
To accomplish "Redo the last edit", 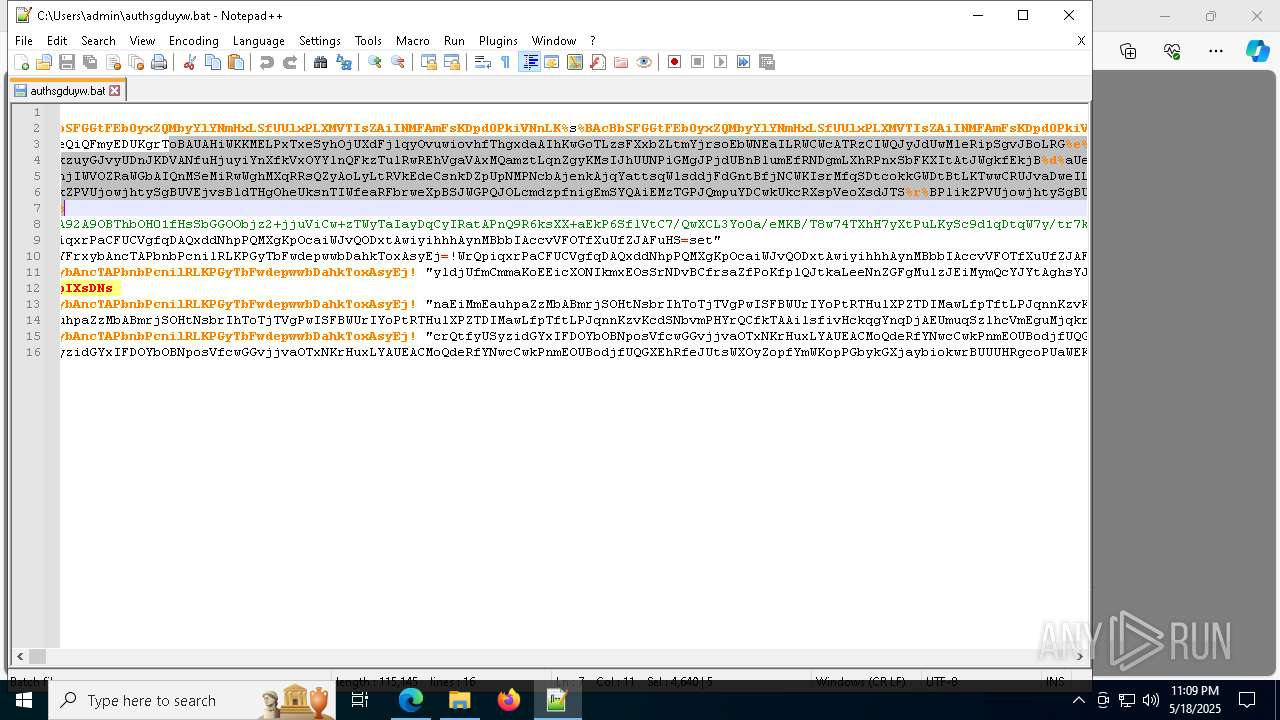I will (x=289, y=62).
